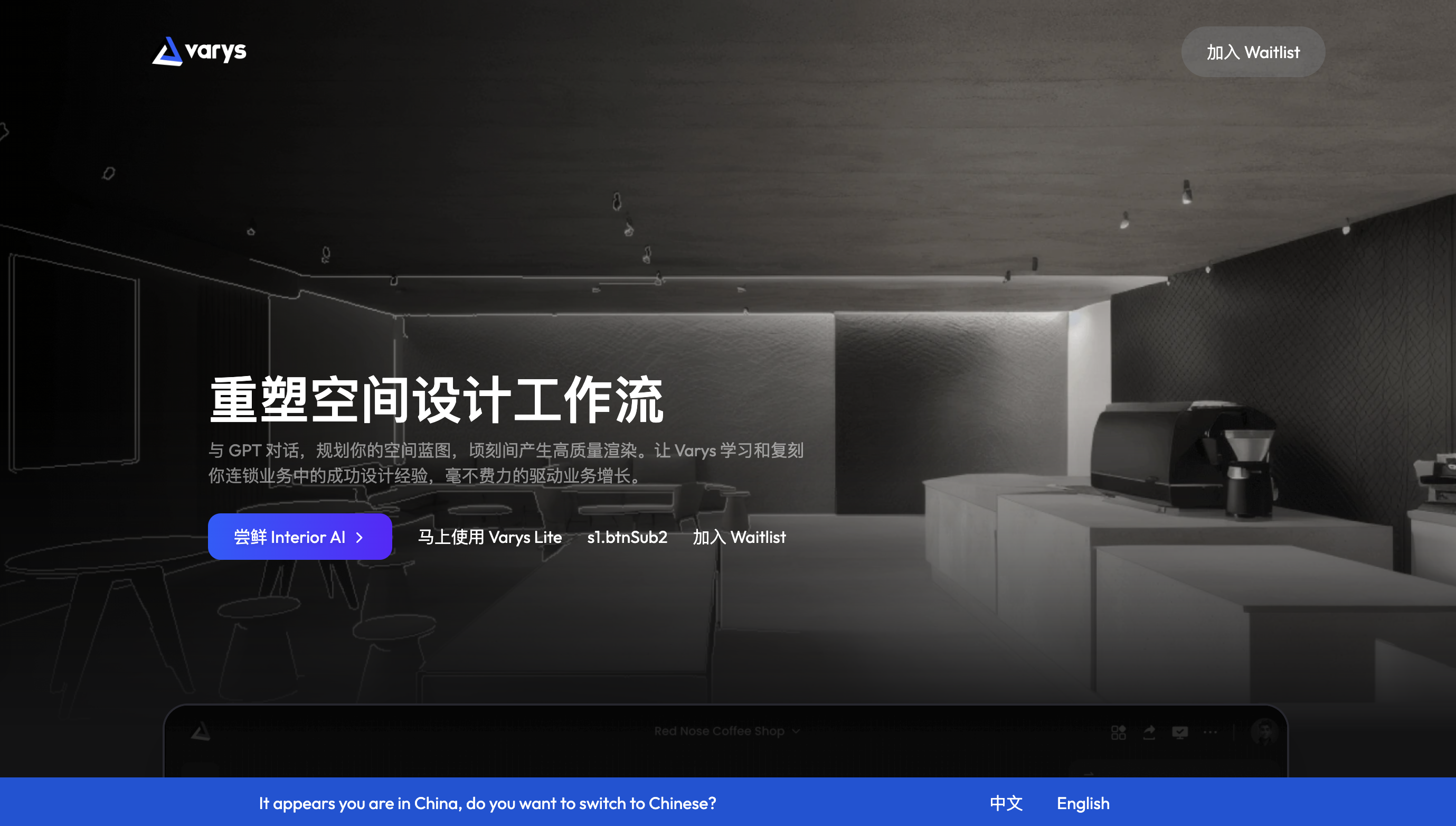This screenshot has width=1456, height=826.
Task: Click the share icon in app preview
Action: pos(1149,732)
